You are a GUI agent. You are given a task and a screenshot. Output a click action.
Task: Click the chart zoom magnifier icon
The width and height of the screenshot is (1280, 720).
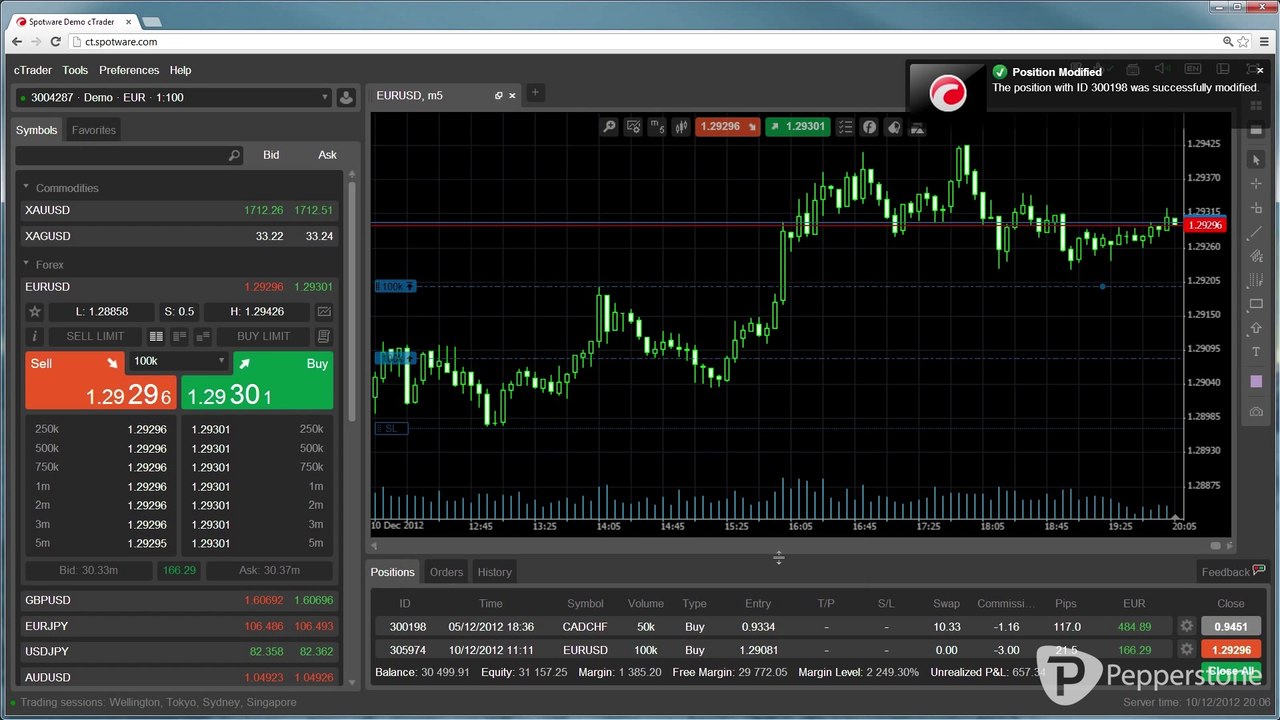pos(609,127)
